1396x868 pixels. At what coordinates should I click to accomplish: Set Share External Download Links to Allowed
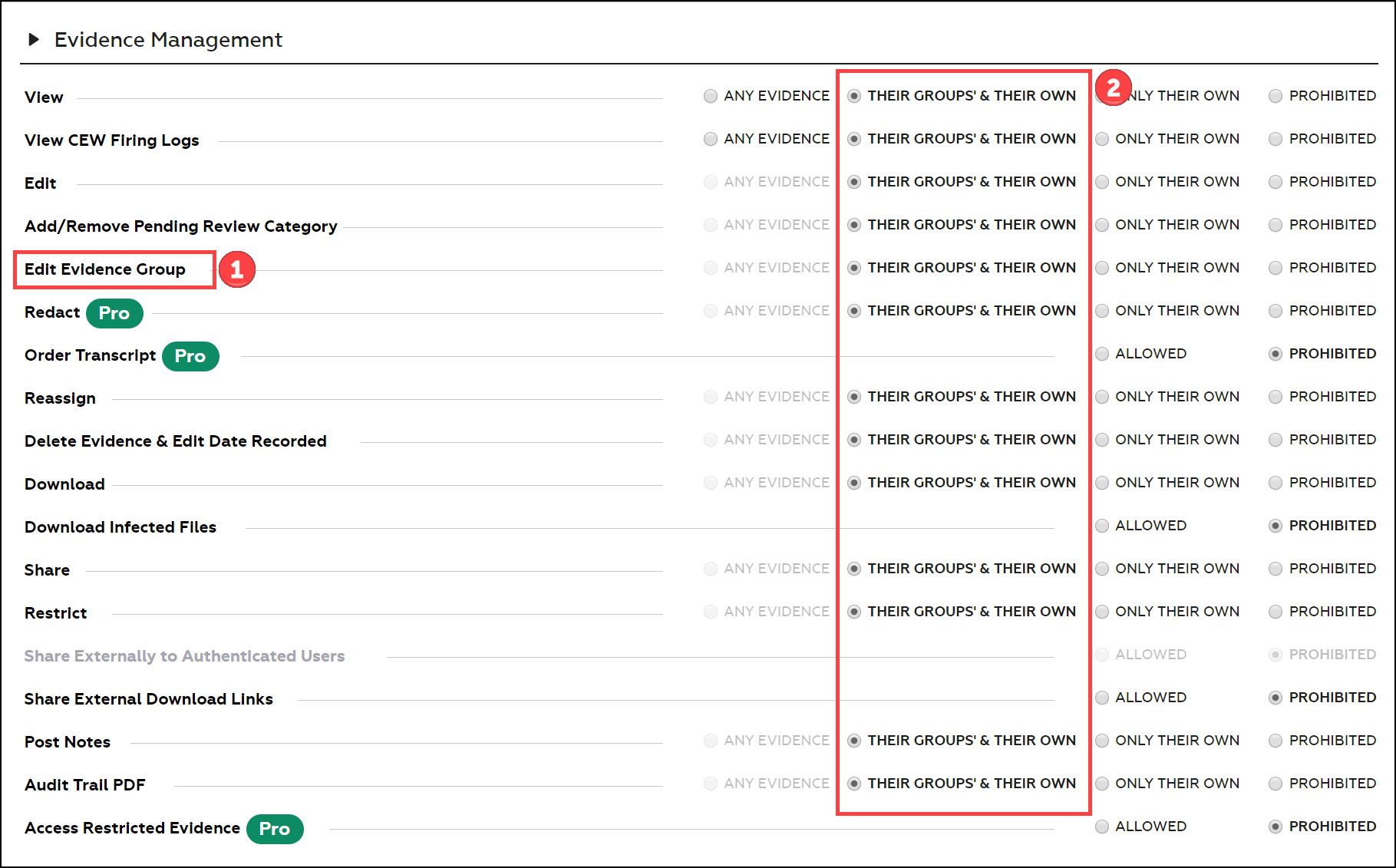pyautogui.click(x=1102, y=698)
